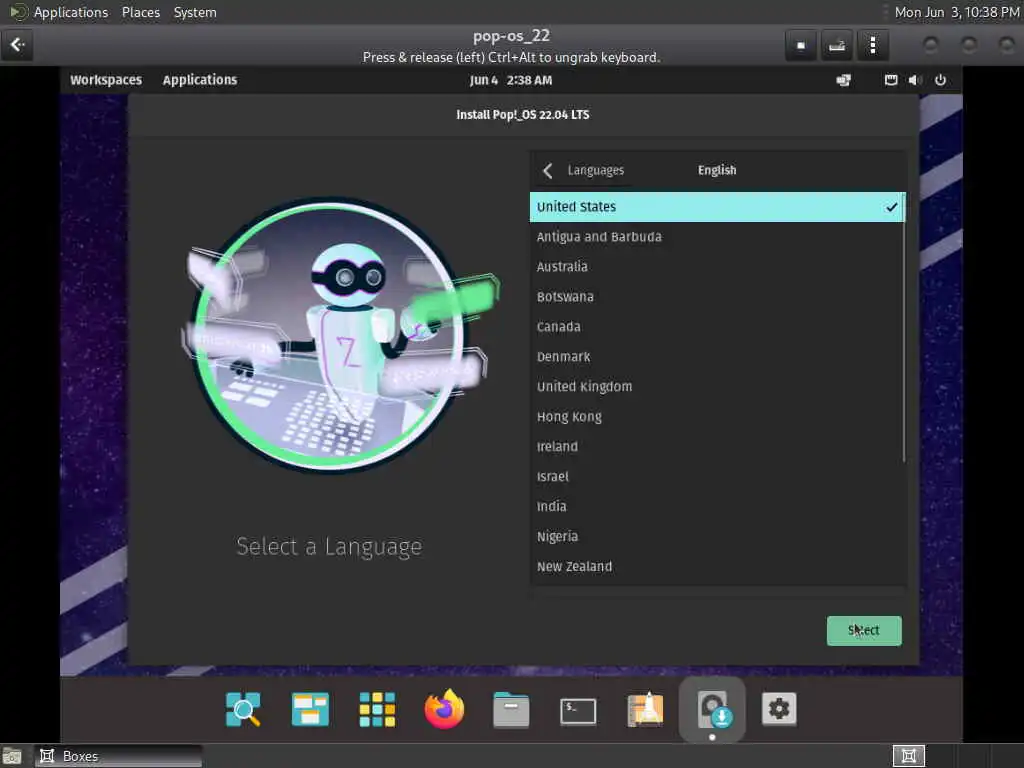Open Pop!_OS Applications menu in guest panel

click(200, 80)
